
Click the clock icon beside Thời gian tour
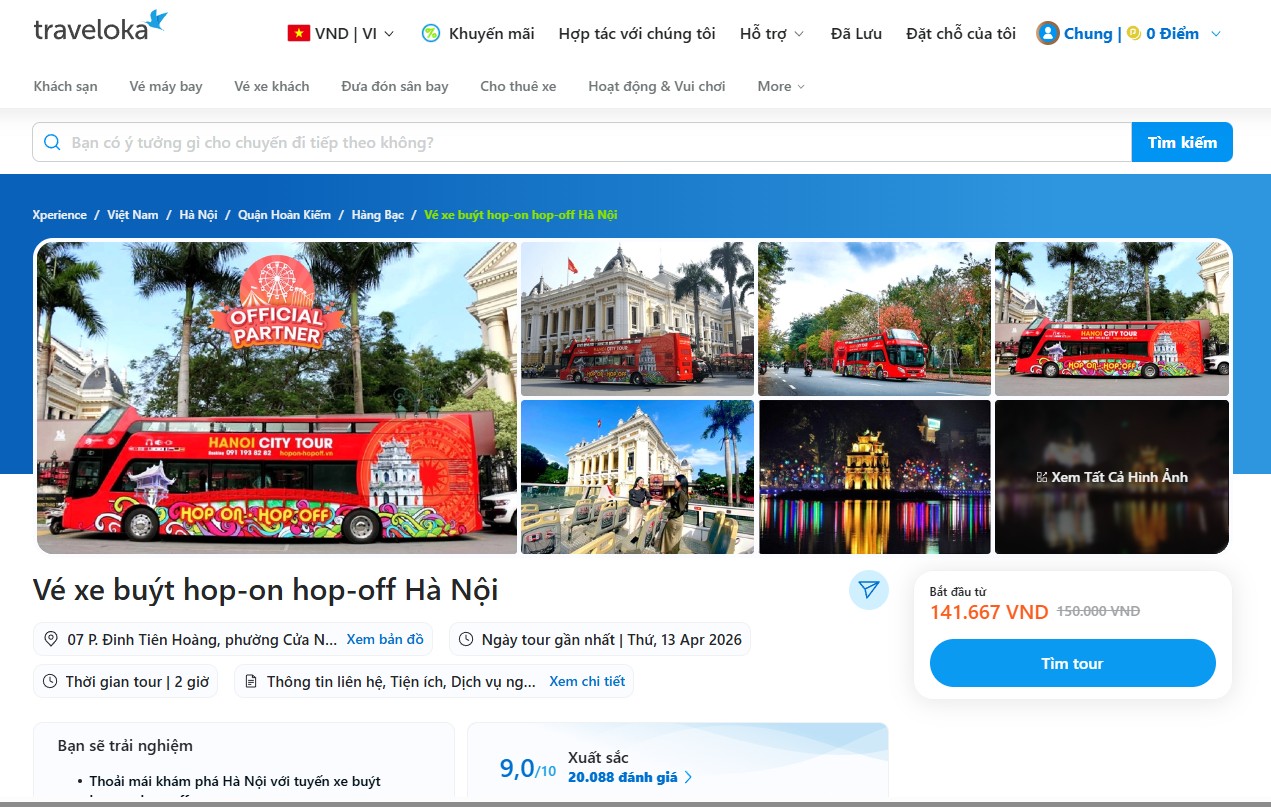pos(50,681)
